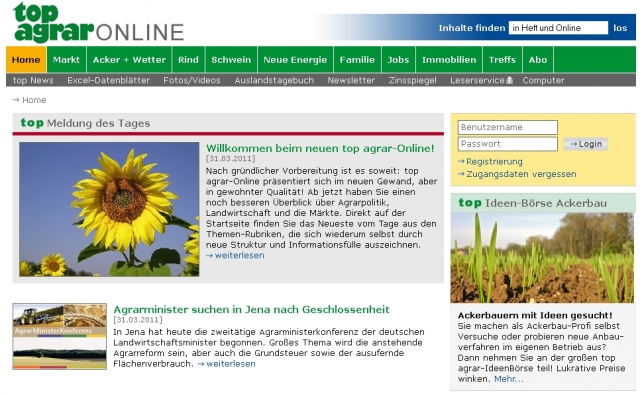Open Computer submenu item

[x=543, y=80]
